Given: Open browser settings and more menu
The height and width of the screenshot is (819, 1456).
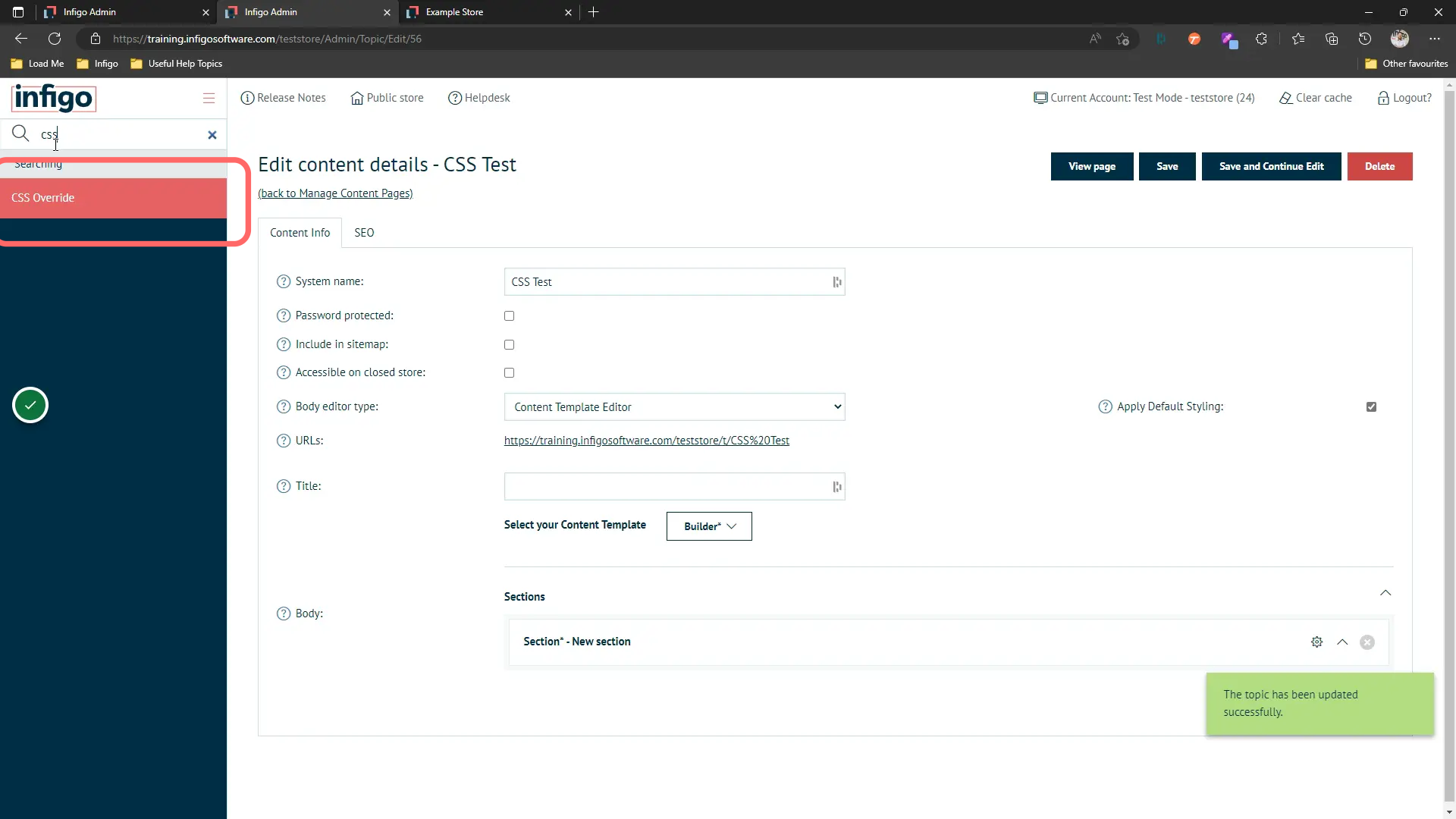Looking at the screenshot, I should pos(1435,39).
